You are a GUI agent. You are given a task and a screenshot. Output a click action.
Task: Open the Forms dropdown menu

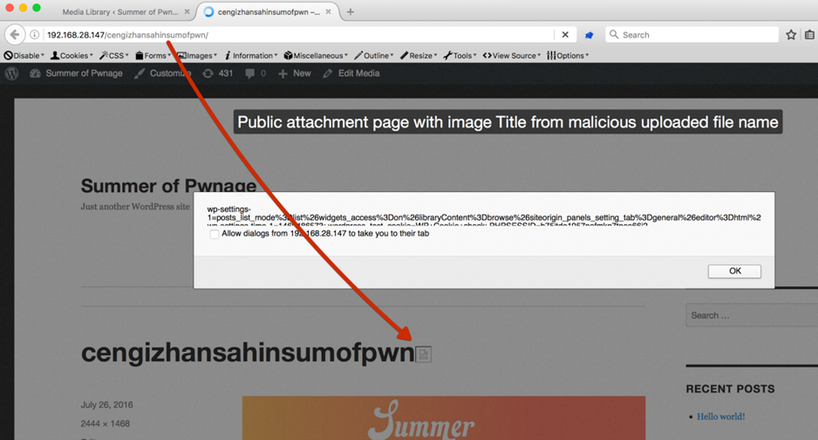[153, 55]
